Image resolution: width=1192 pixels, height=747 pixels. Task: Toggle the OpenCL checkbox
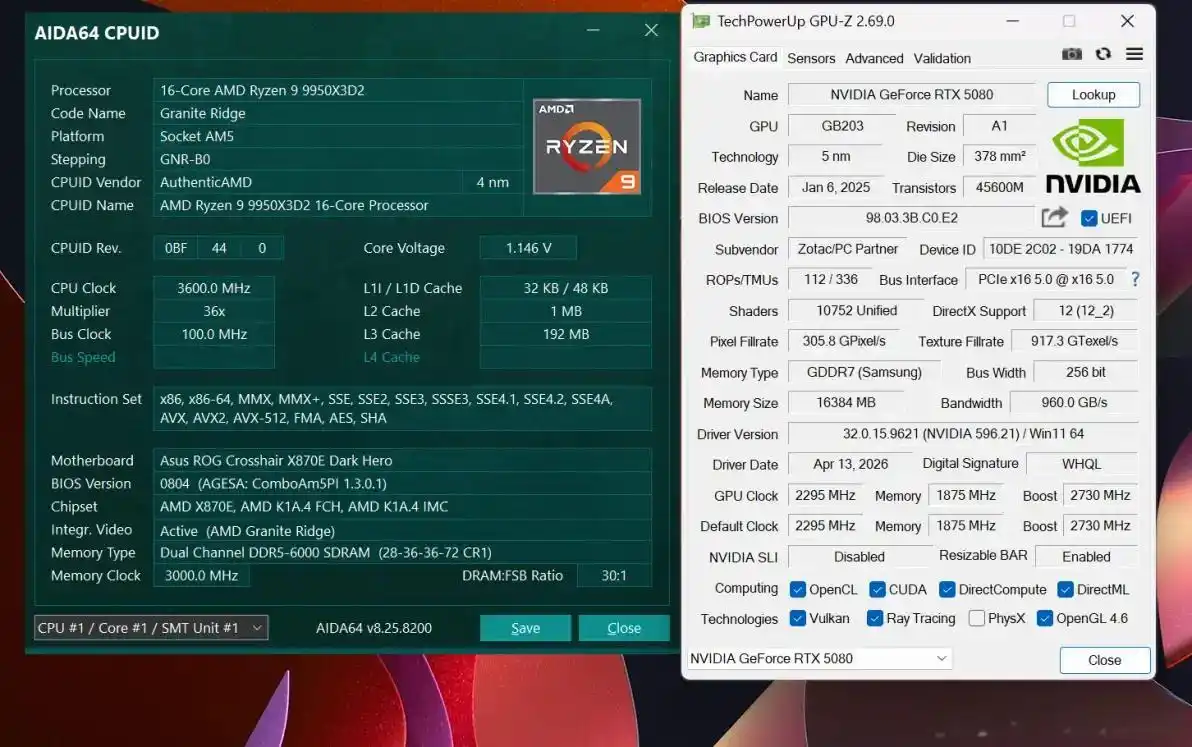tap(797, 589)
